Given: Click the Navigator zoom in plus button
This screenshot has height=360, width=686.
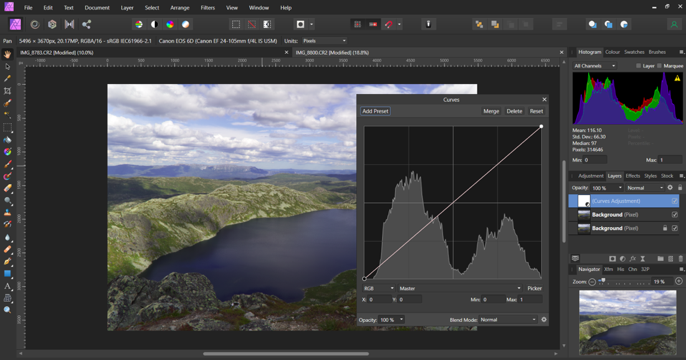Looking at the screenshot, I should click(679, 281).
